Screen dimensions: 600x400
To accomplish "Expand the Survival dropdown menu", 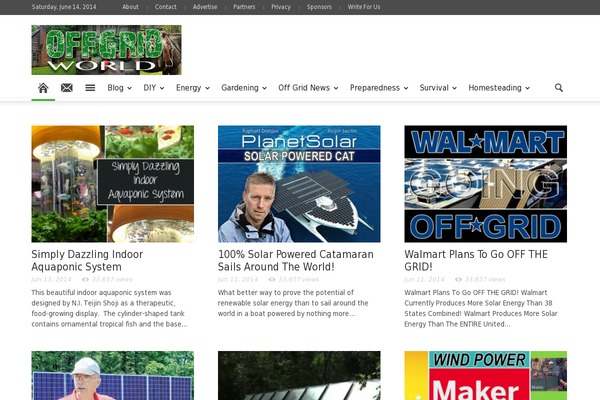I will click(438, 88).
